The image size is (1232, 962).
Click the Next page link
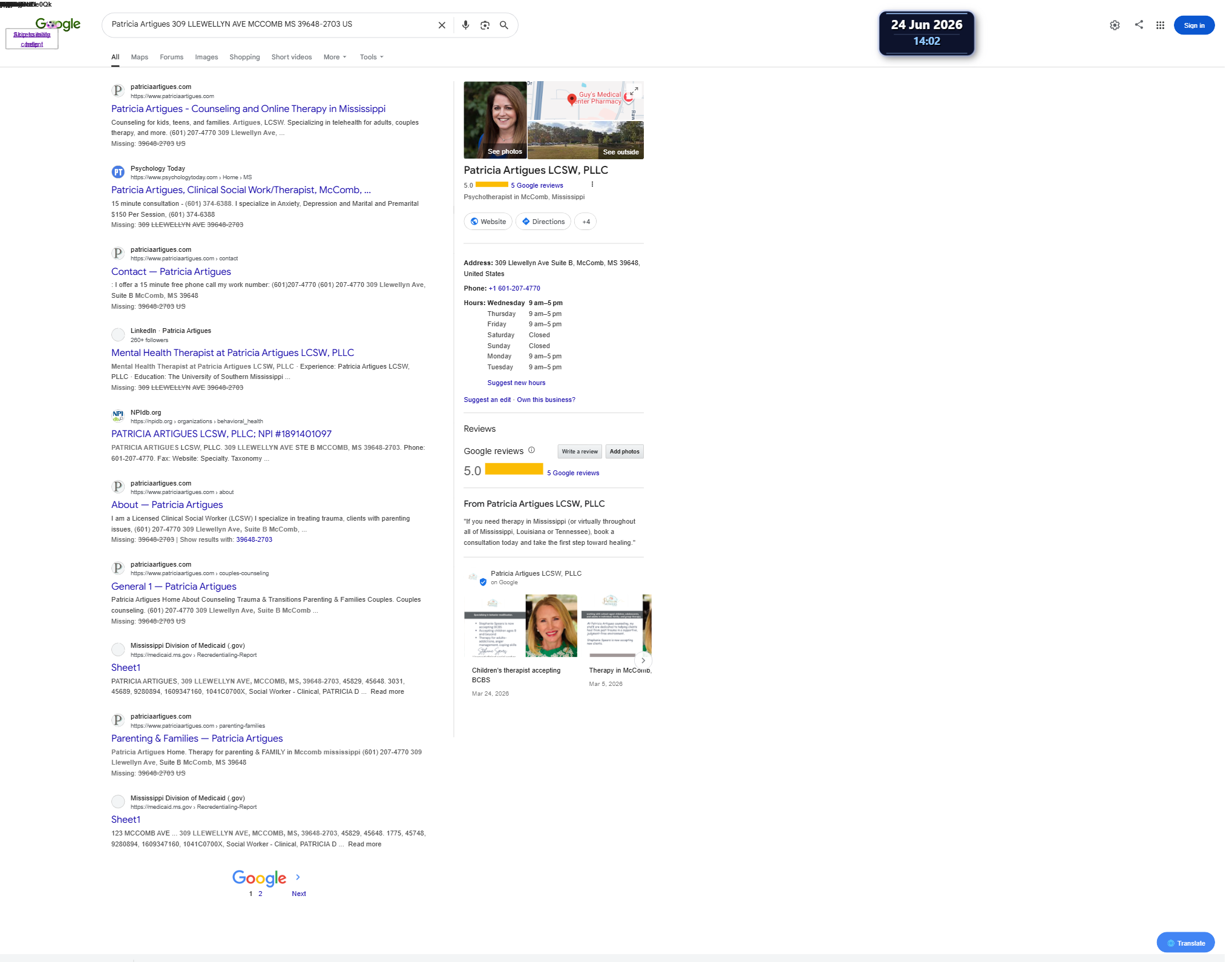pyautogui.click(x=299, y=894)
